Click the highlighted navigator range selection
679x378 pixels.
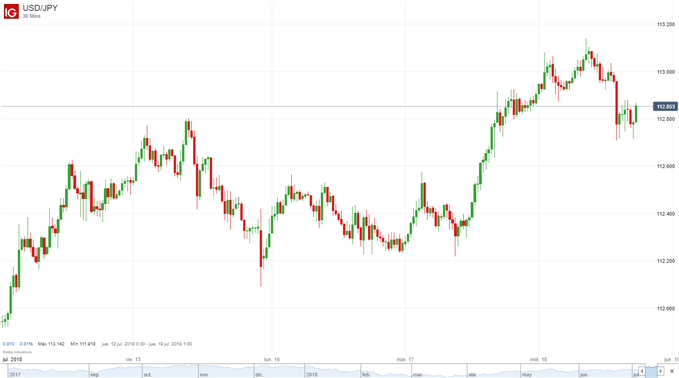(x=651, y=371)
